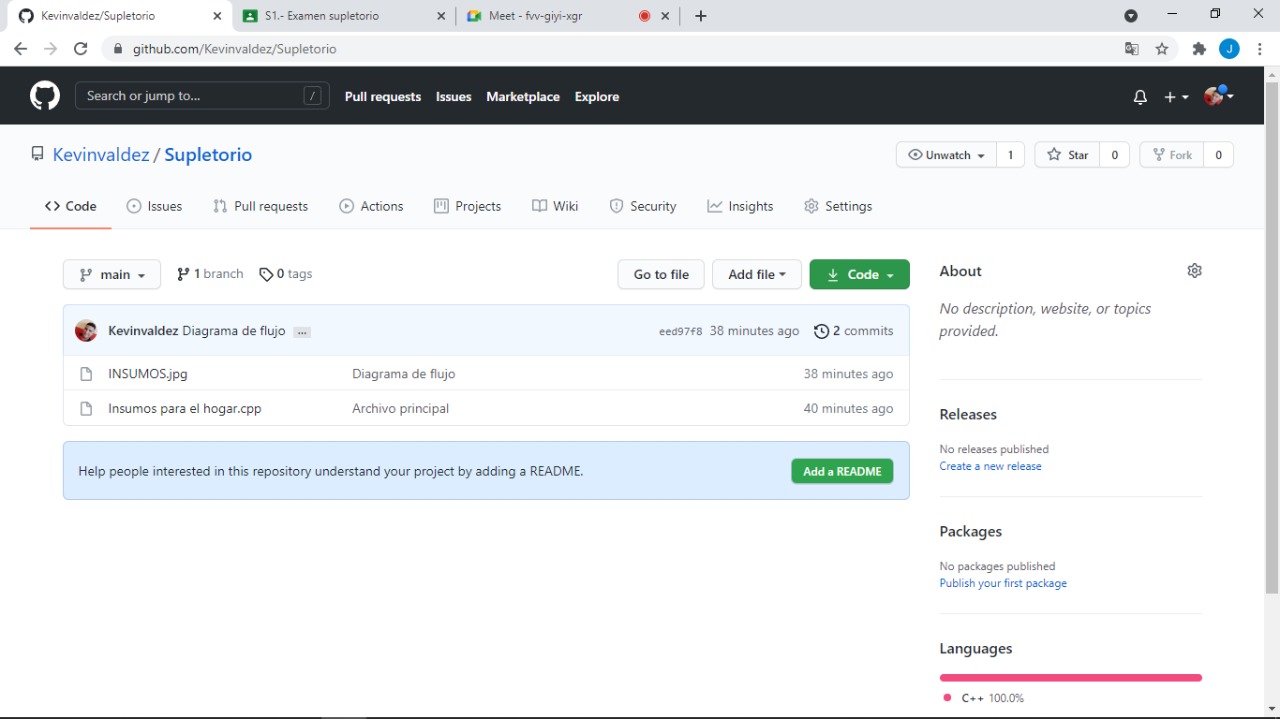
Task: Go to Explore
Action: pos(597,97)
